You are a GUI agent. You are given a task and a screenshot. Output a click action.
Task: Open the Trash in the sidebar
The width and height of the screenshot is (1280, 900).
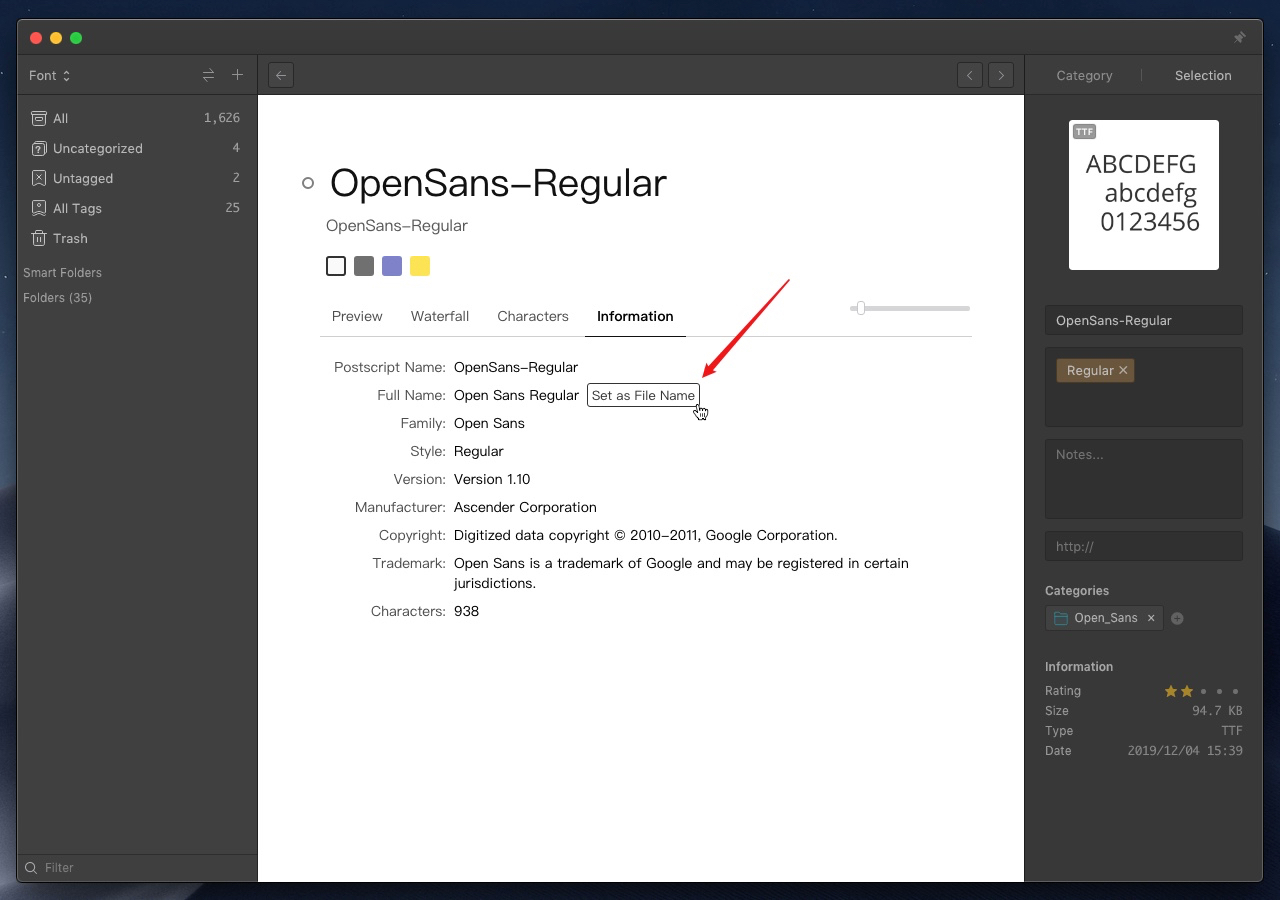pos(137,238)
